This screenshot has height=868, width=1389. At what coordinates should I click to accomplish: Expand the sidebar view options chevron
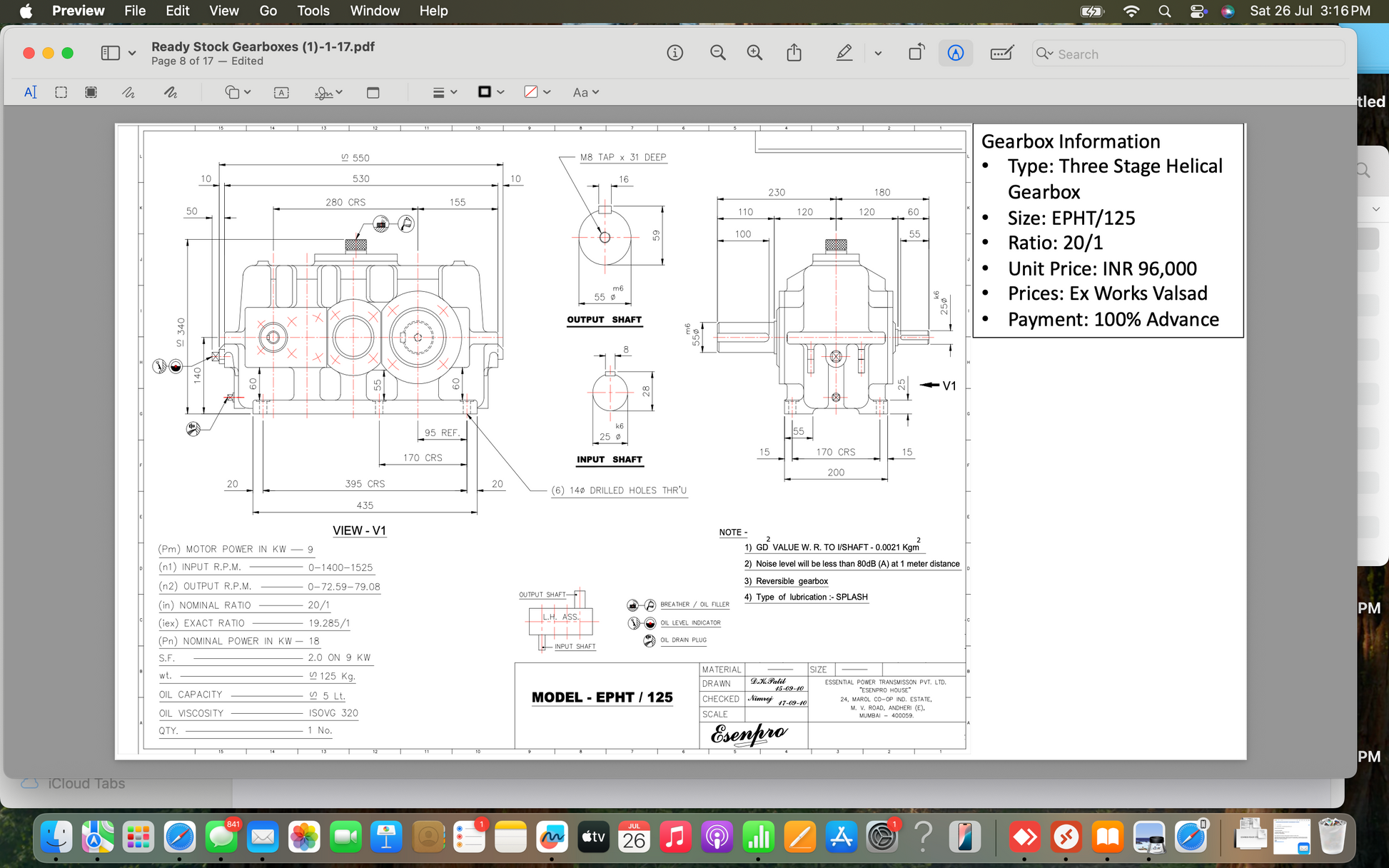tap(132, 53)
